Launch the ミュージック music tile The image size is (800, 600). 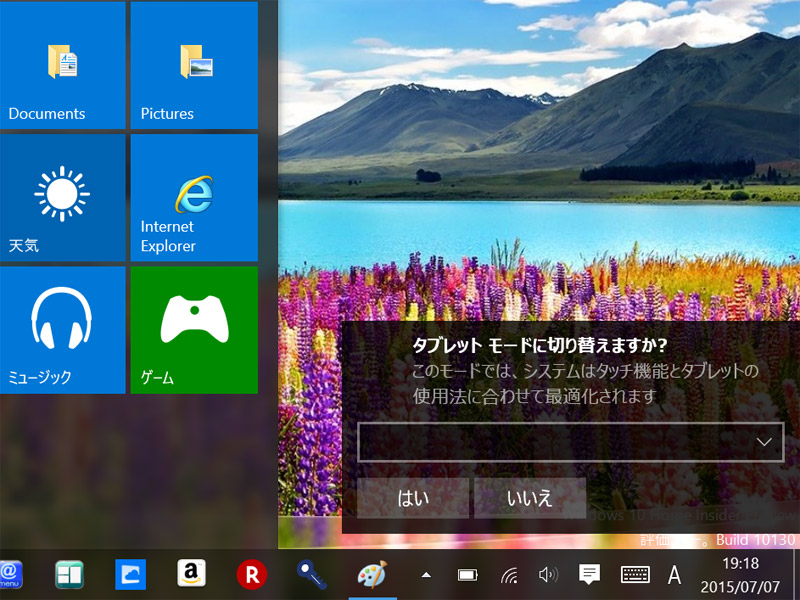pos(62,329)
